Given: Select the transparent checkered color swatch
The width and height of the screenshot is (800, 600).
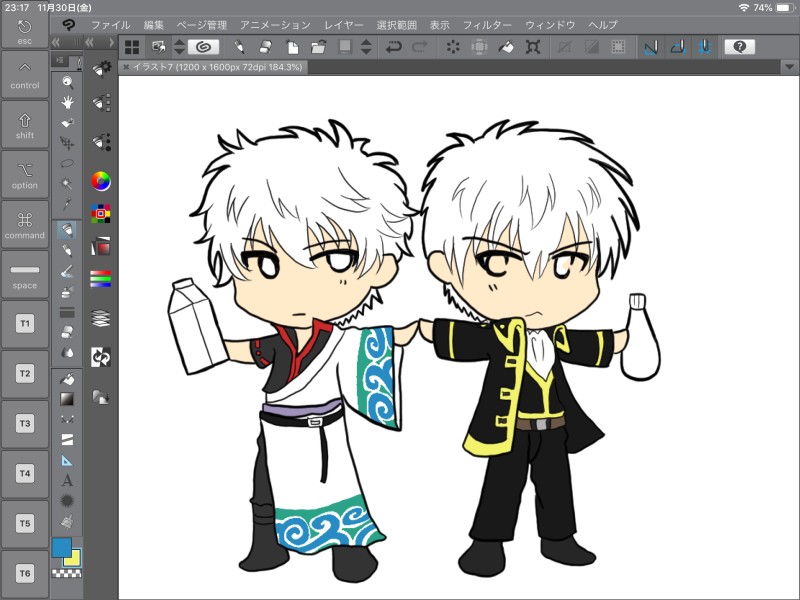Looking at the screenshot, I should tap(67, 574).
